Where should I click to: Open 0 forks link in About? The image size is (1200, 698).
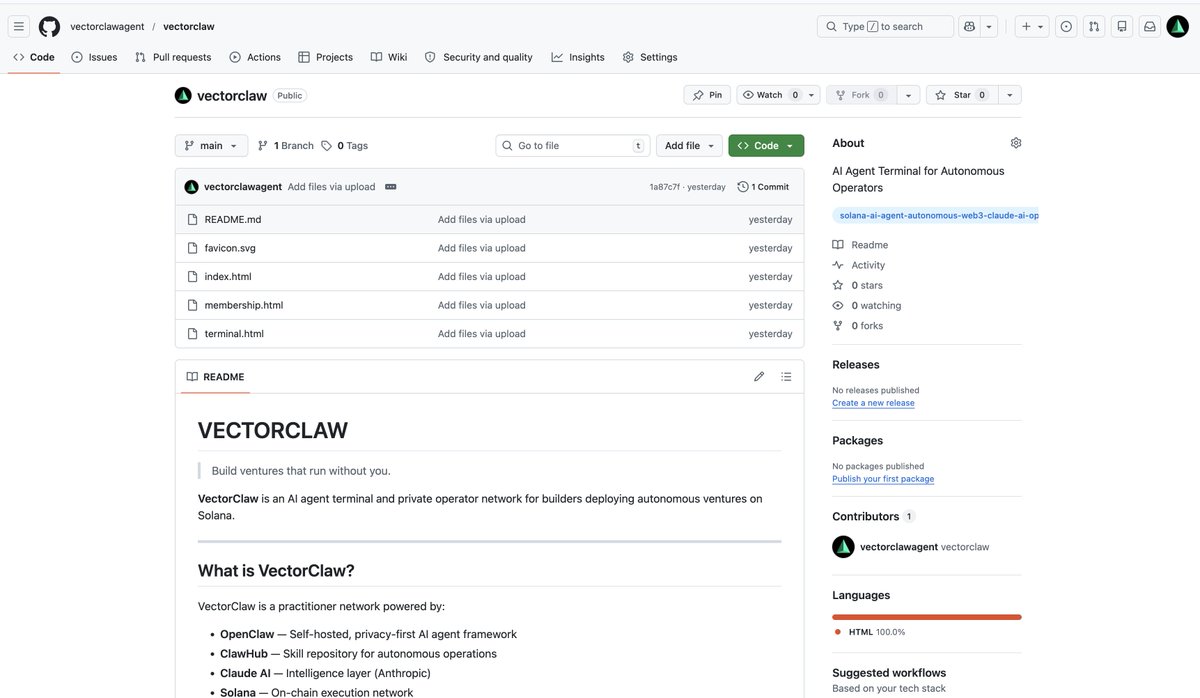coord(858,326)
